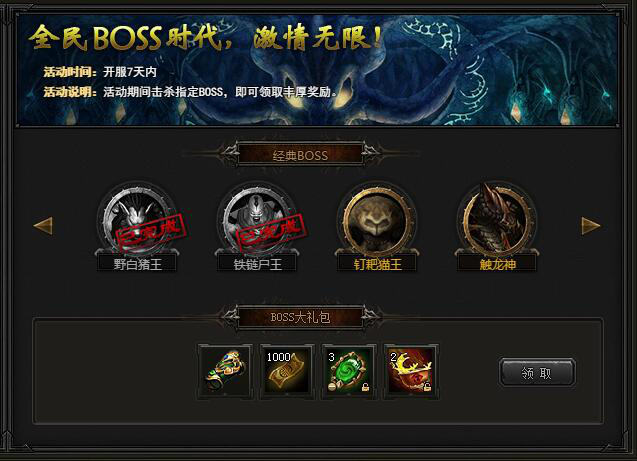Claim rewards with the 领取 button
637x461 pixels.
point(537,372)
